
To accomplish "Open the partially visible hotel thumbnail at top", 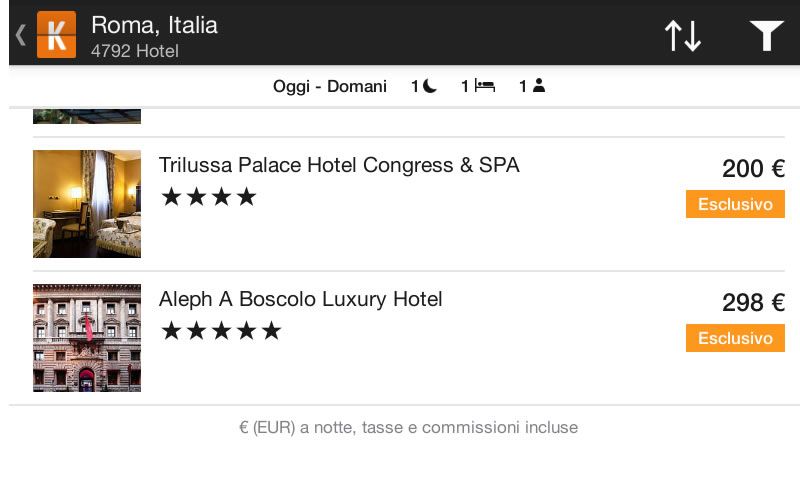I will tap(87, 116).
